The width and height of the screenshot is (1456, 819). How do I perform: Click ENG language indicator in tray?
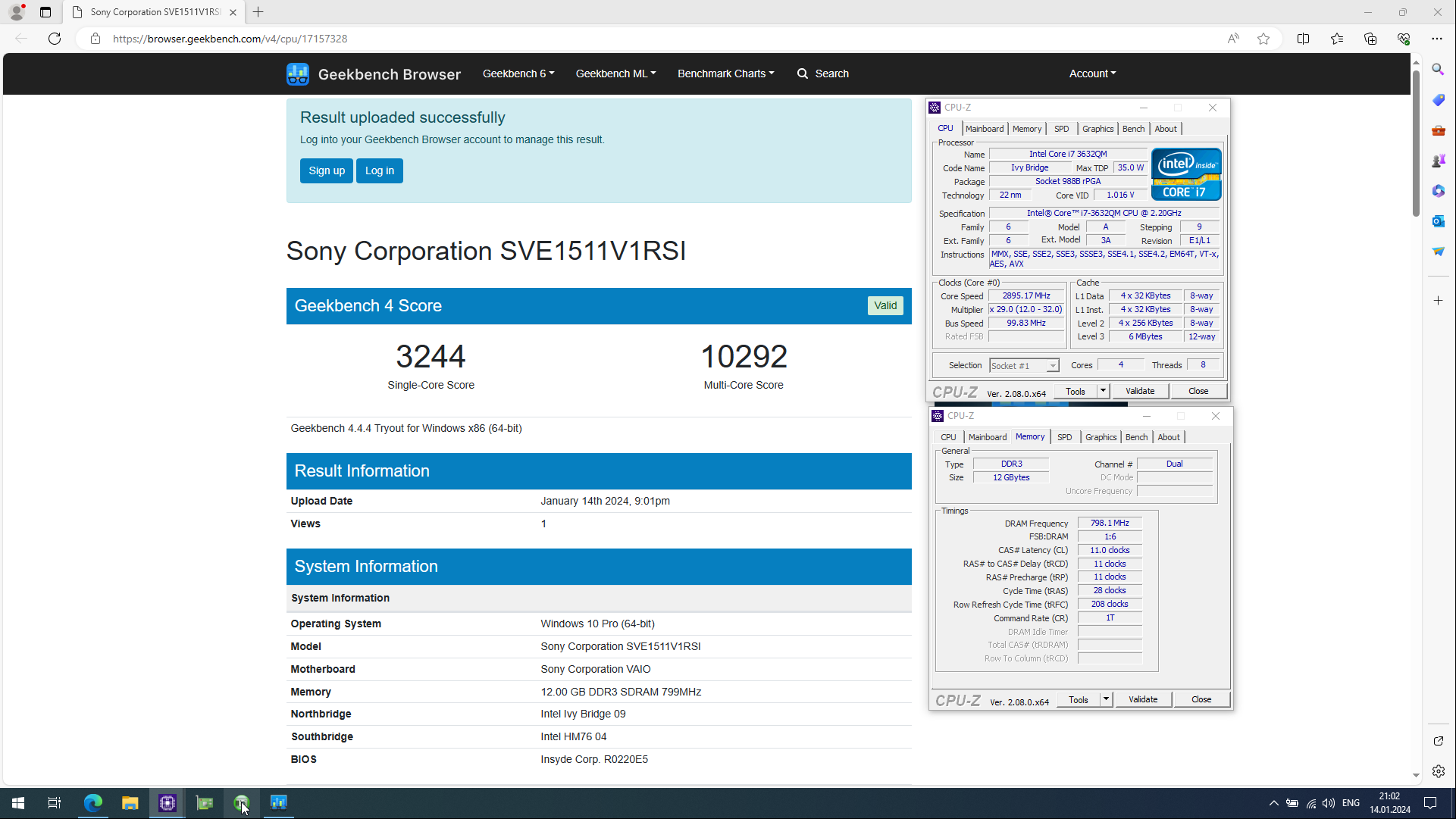(x=1351, y=803)
